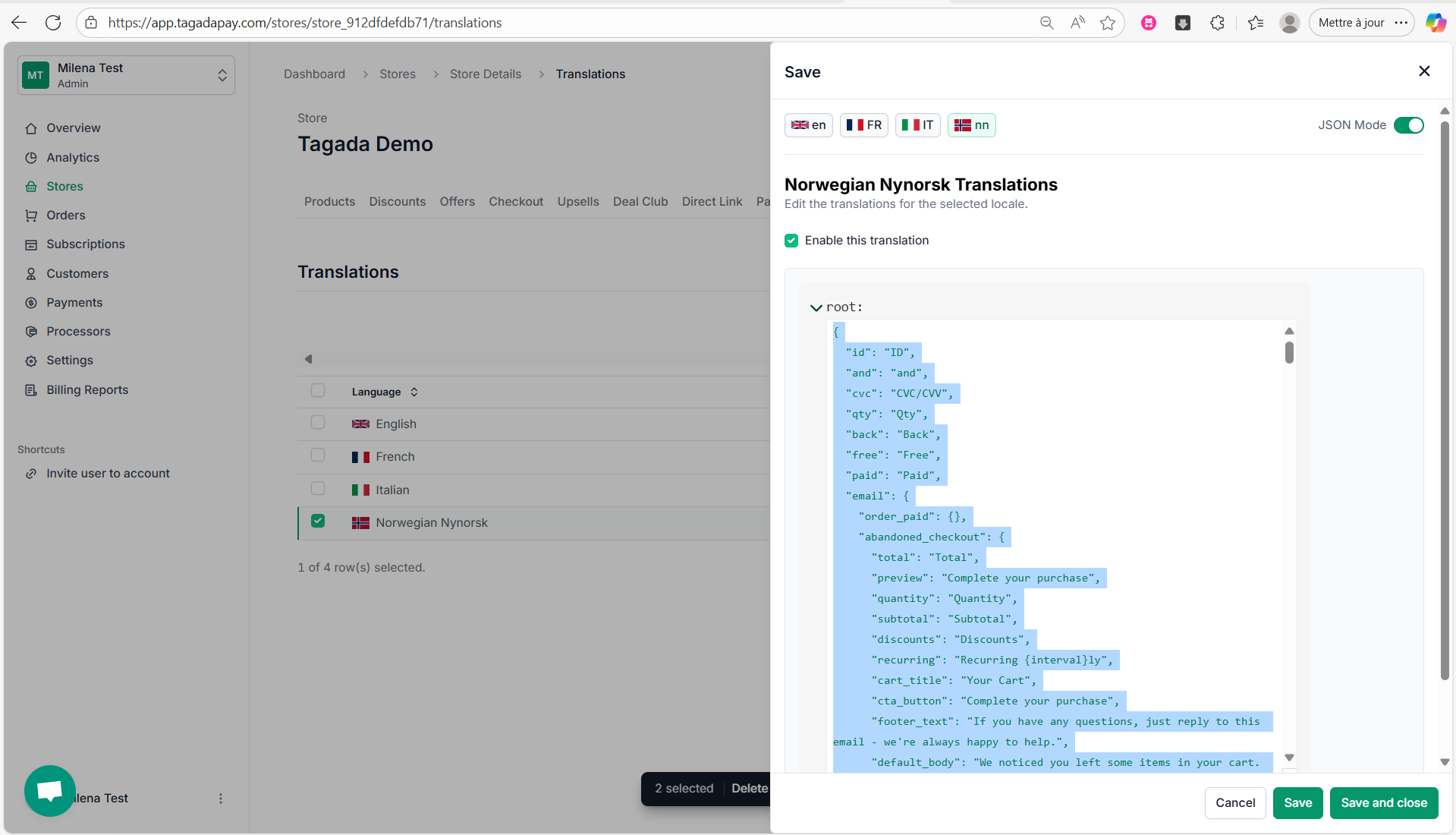The height and width of the screenshot is (835, 1456).
Task: Delete the selected rows
Action: [x=750, y=789]
